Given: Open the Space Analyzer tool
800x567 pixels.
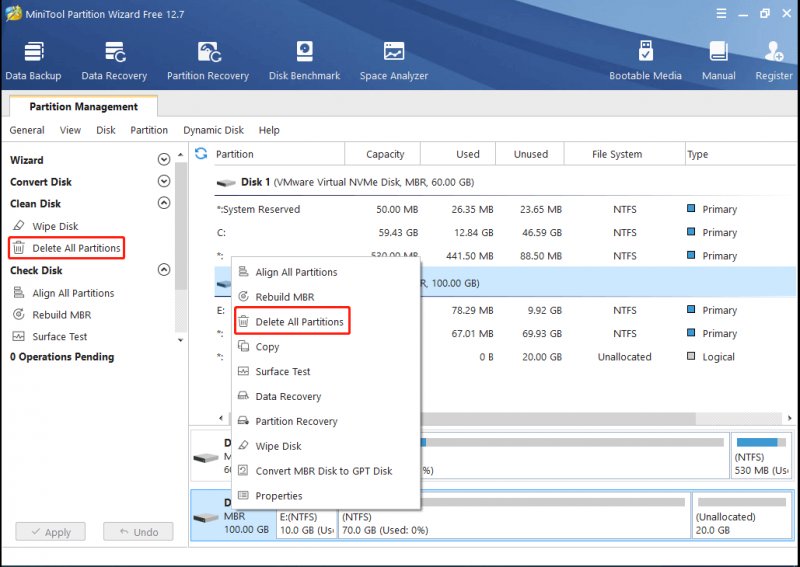Looking at the screenshot, I should click(393, 61).
